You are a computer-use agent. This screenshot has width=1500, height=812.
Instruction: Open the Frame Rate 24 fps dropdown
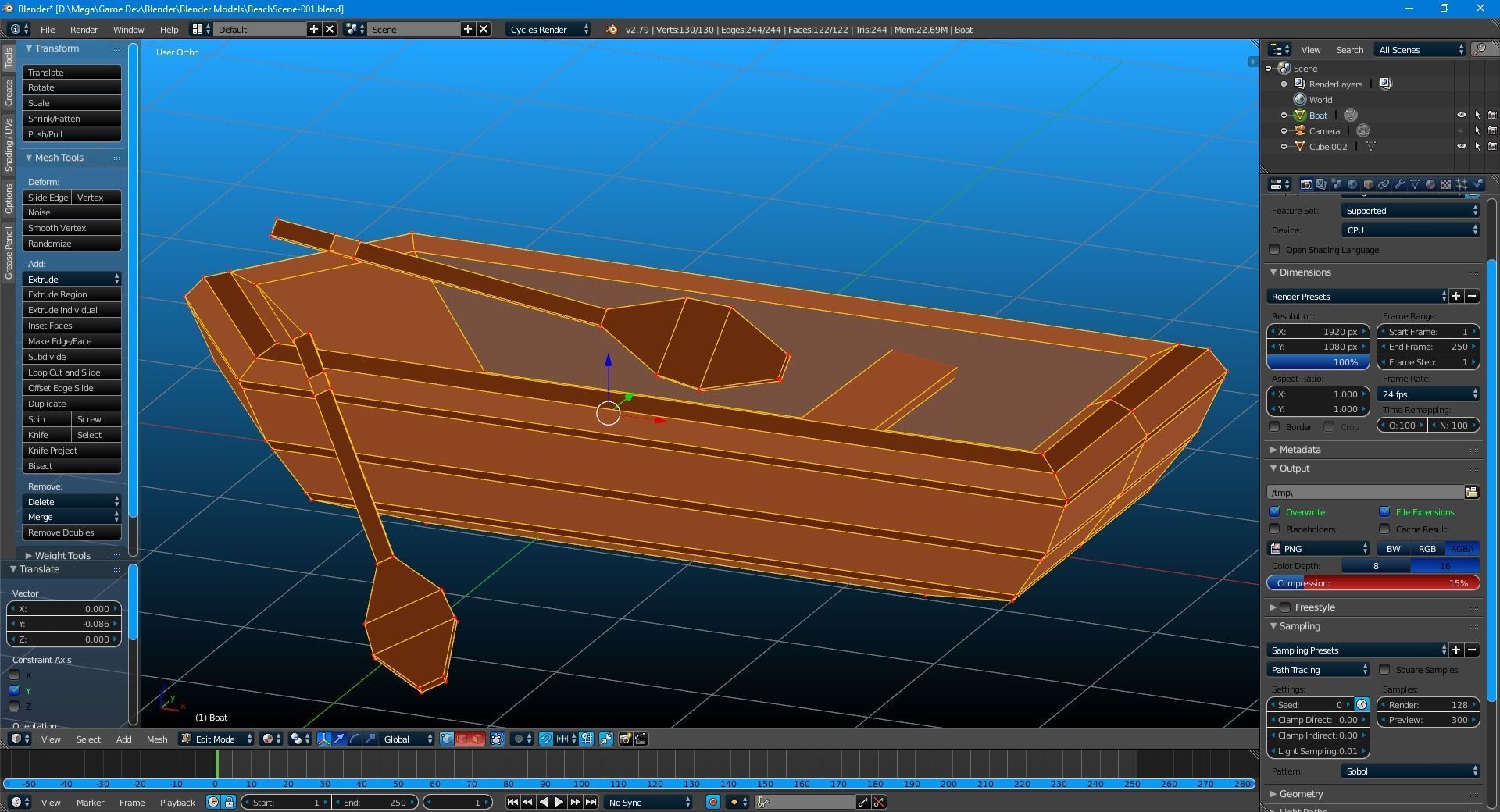pos(1428,394)
